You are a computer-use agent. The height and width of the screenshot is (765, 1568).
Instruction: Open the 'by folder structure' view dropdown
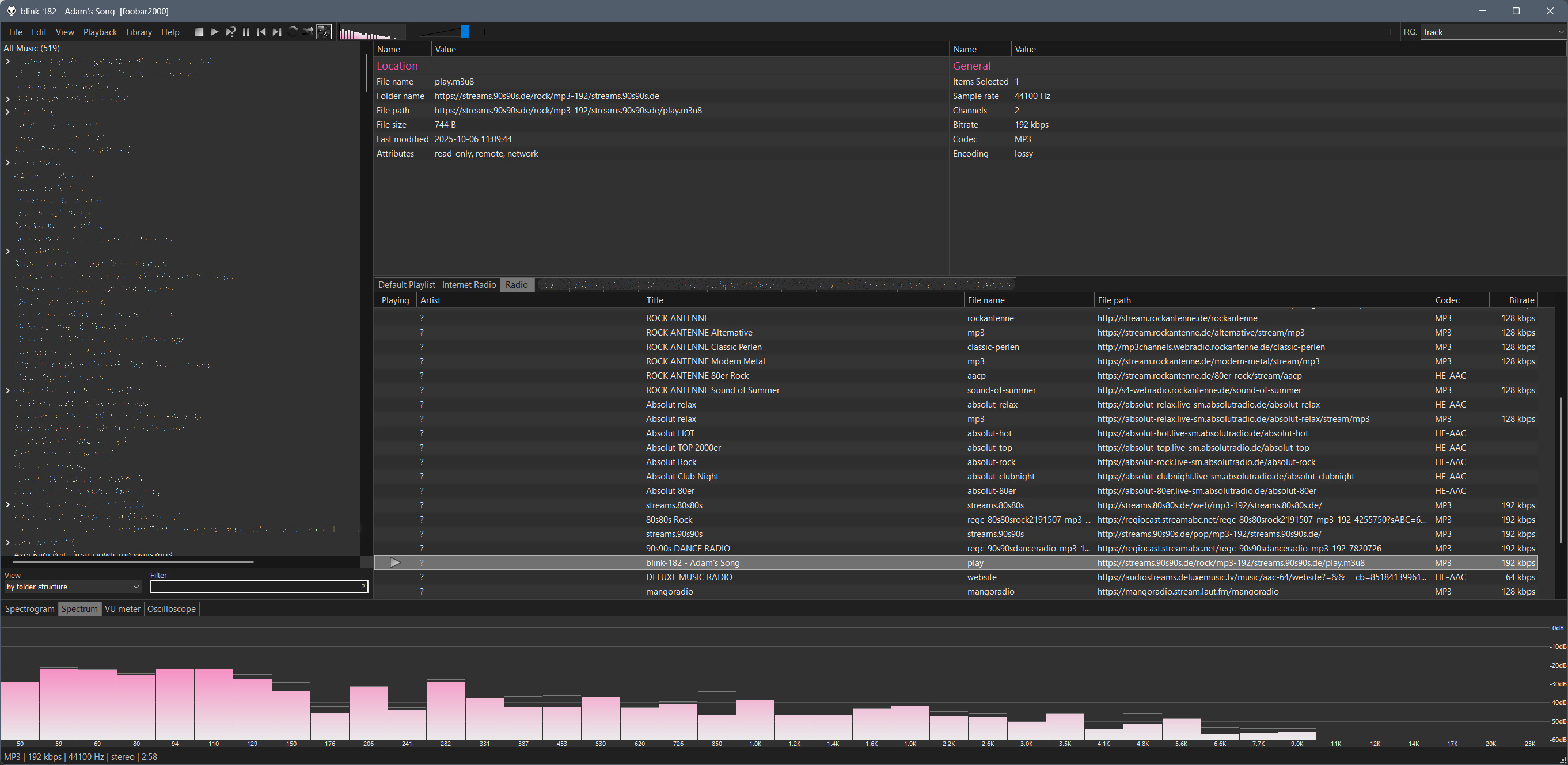point(73,587)
